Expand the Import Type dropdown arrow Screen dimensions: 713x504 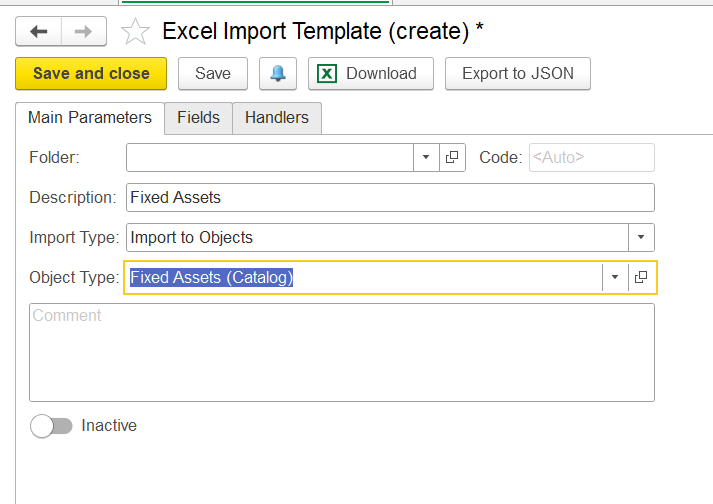(641, 237)
